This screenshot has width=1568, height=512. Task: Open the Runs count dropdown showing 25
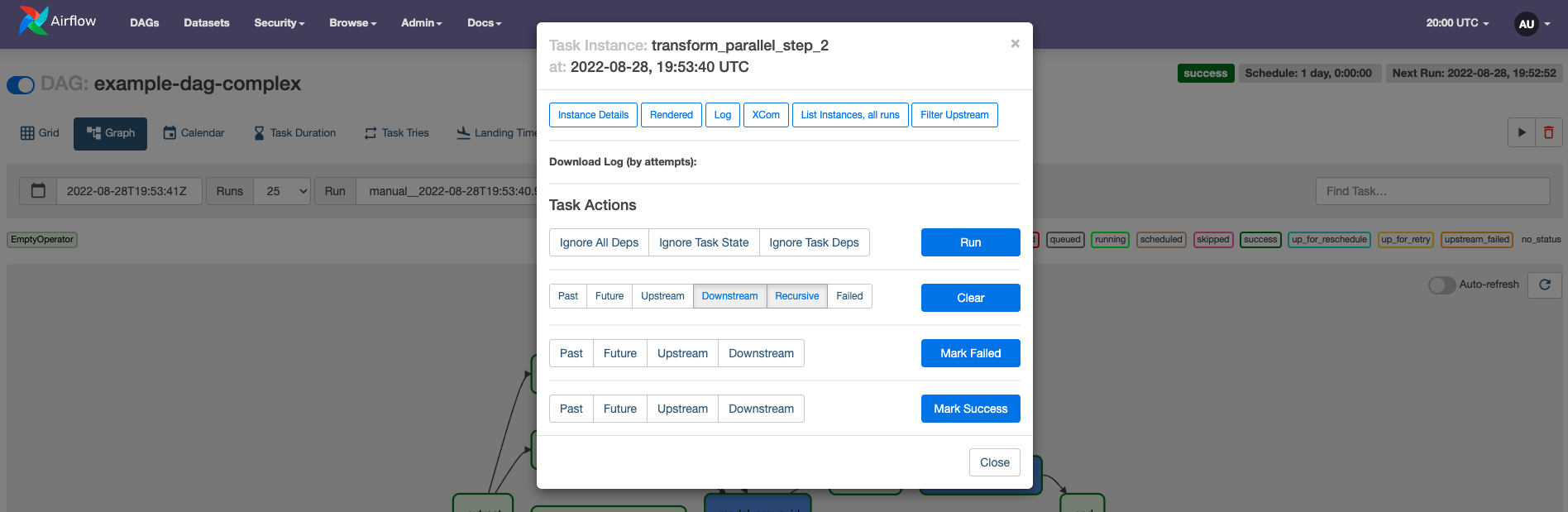(x=282, y=191)
